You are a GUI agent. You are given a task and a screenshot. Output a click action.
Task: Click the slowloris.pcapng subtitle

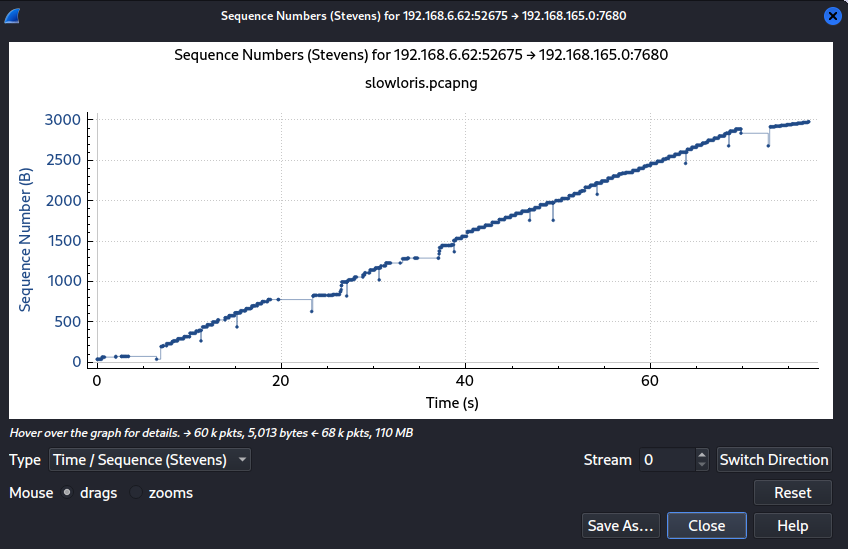[421, 83]
